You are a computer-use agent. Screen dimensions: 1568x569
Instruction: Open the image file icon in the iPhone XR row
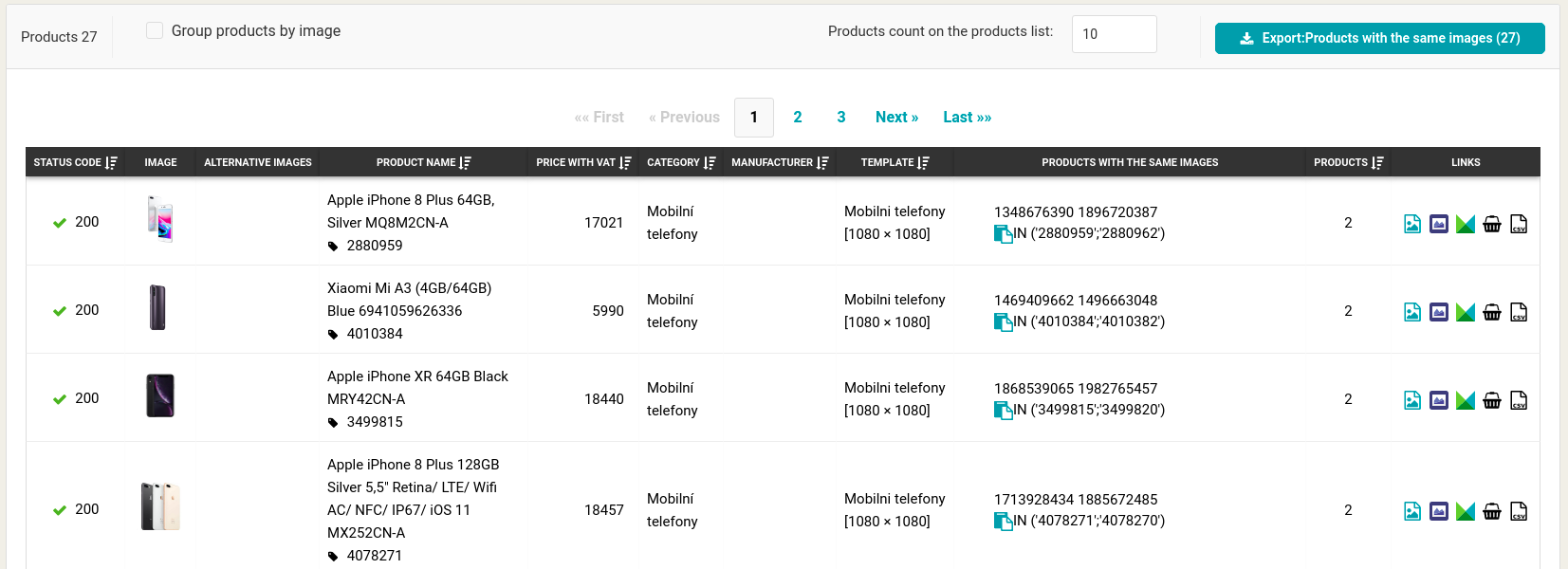1412,400
